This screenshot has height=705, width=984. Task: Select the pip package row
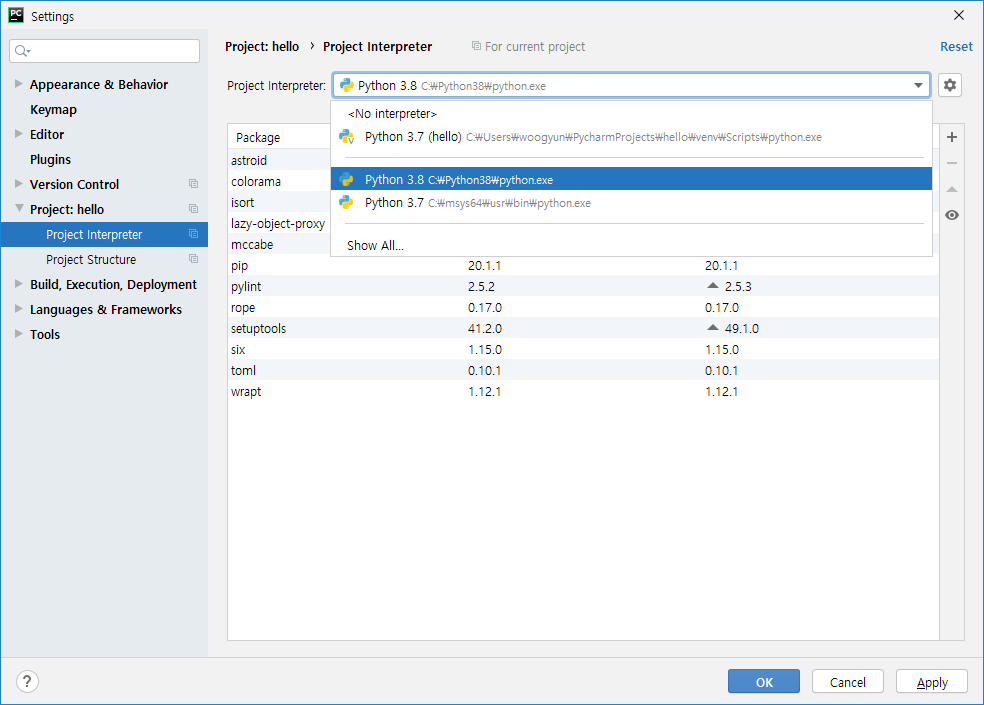(x=584, y=266)
